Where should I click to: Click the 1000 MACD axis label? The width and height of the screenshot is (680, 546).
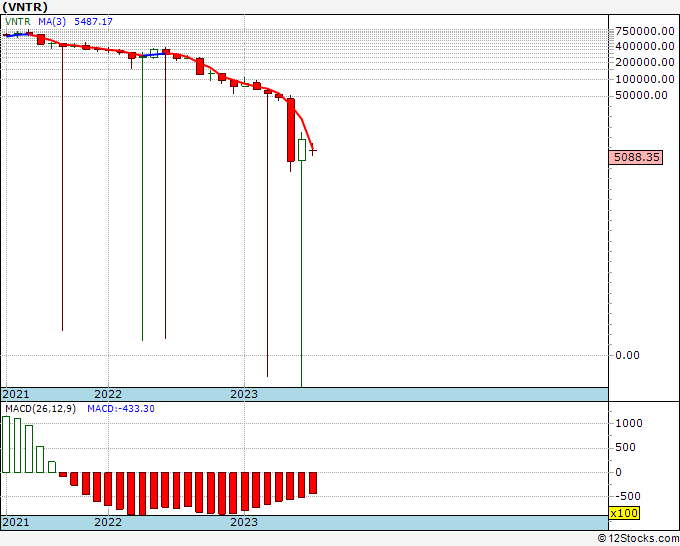click(x=629, y=423)
